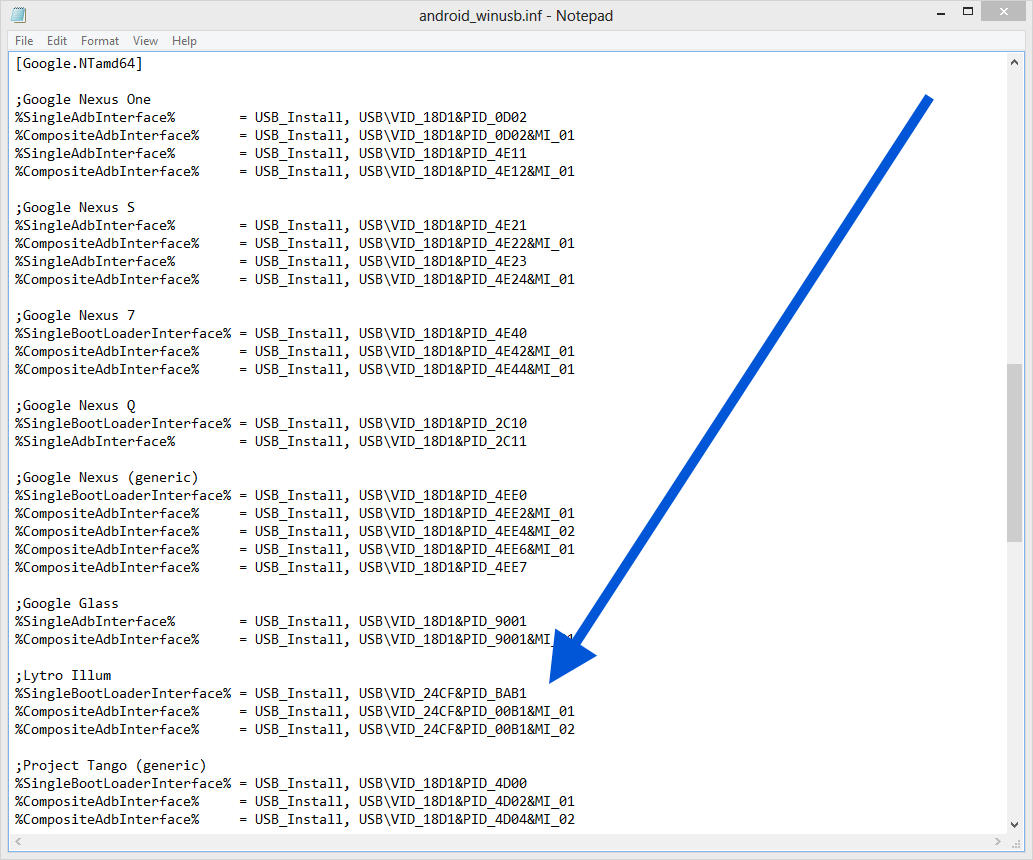Screen dimensions: 1033x860
Task: Open the Help menu
Action: tap(184, 41)
